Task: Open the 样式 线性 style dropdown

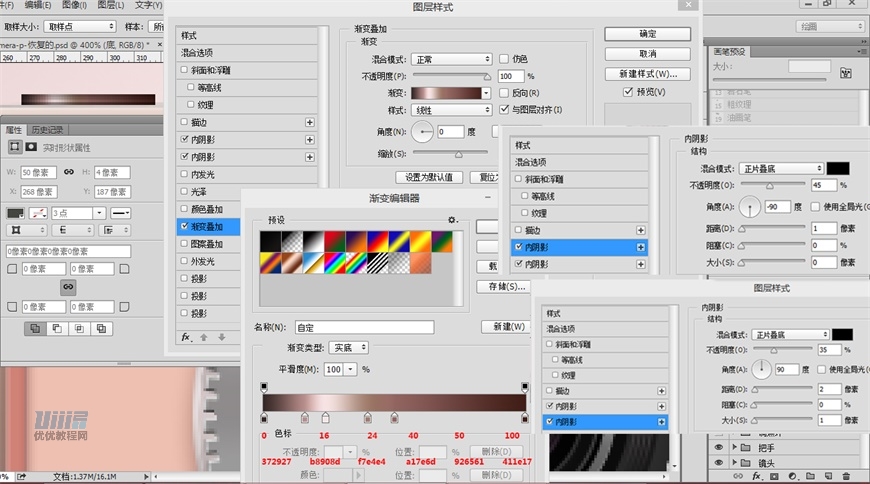Action: pos(452,110)
